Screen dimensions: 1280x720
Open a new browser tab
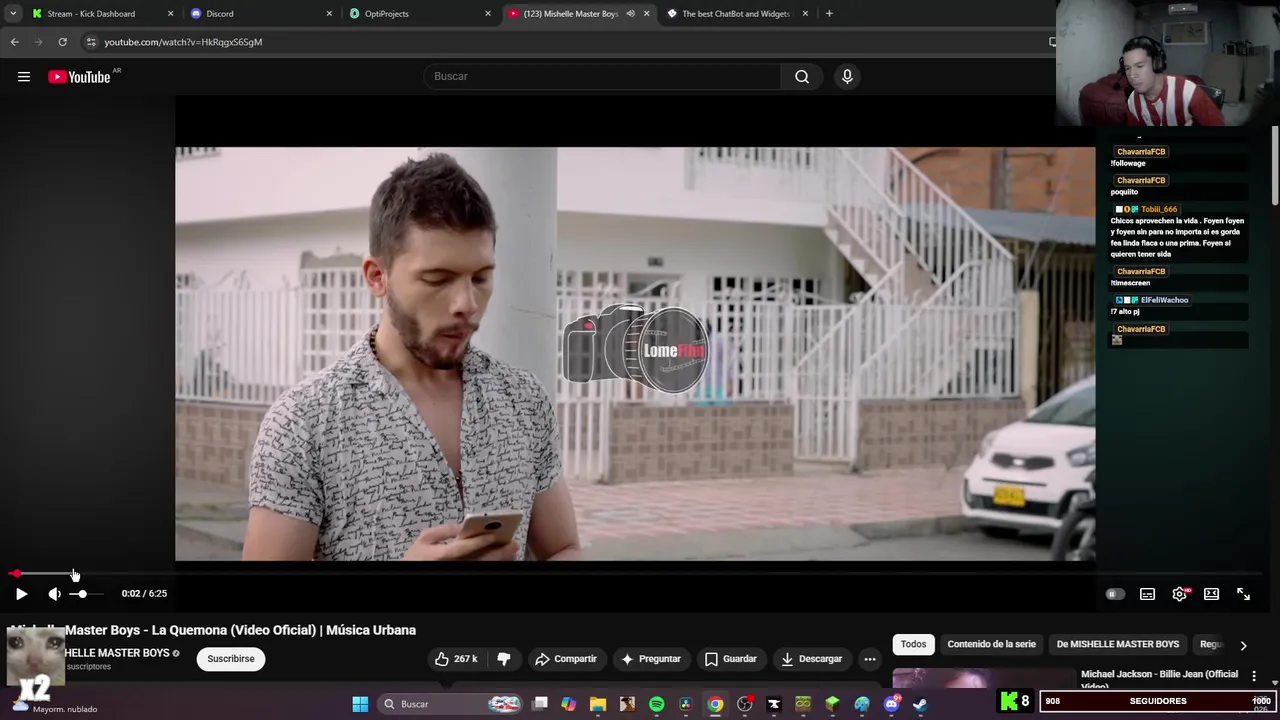pyautogui.click(x=829, y=14)
